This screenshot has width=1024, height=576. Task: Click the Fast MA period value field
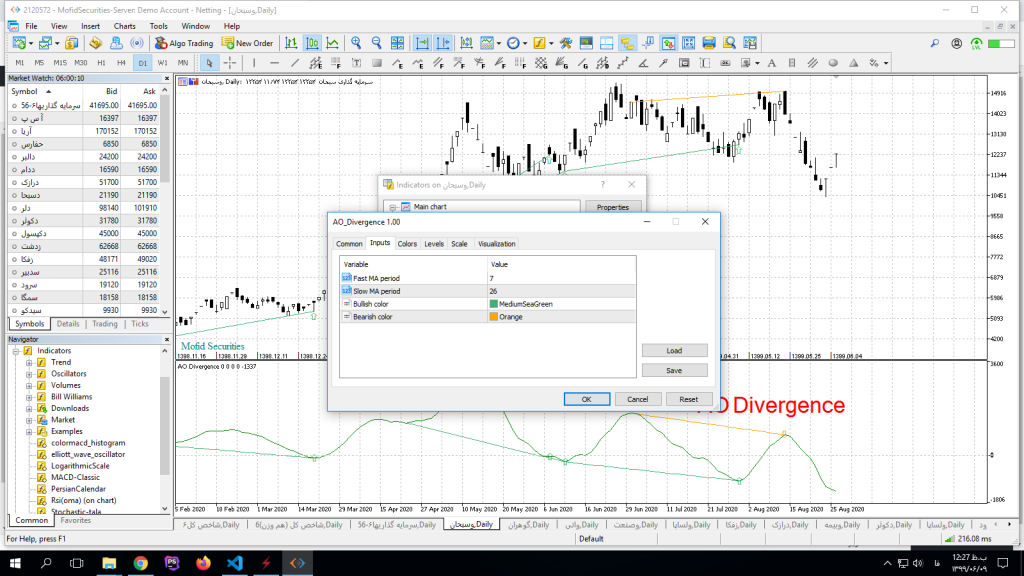[x=560, y=278]
